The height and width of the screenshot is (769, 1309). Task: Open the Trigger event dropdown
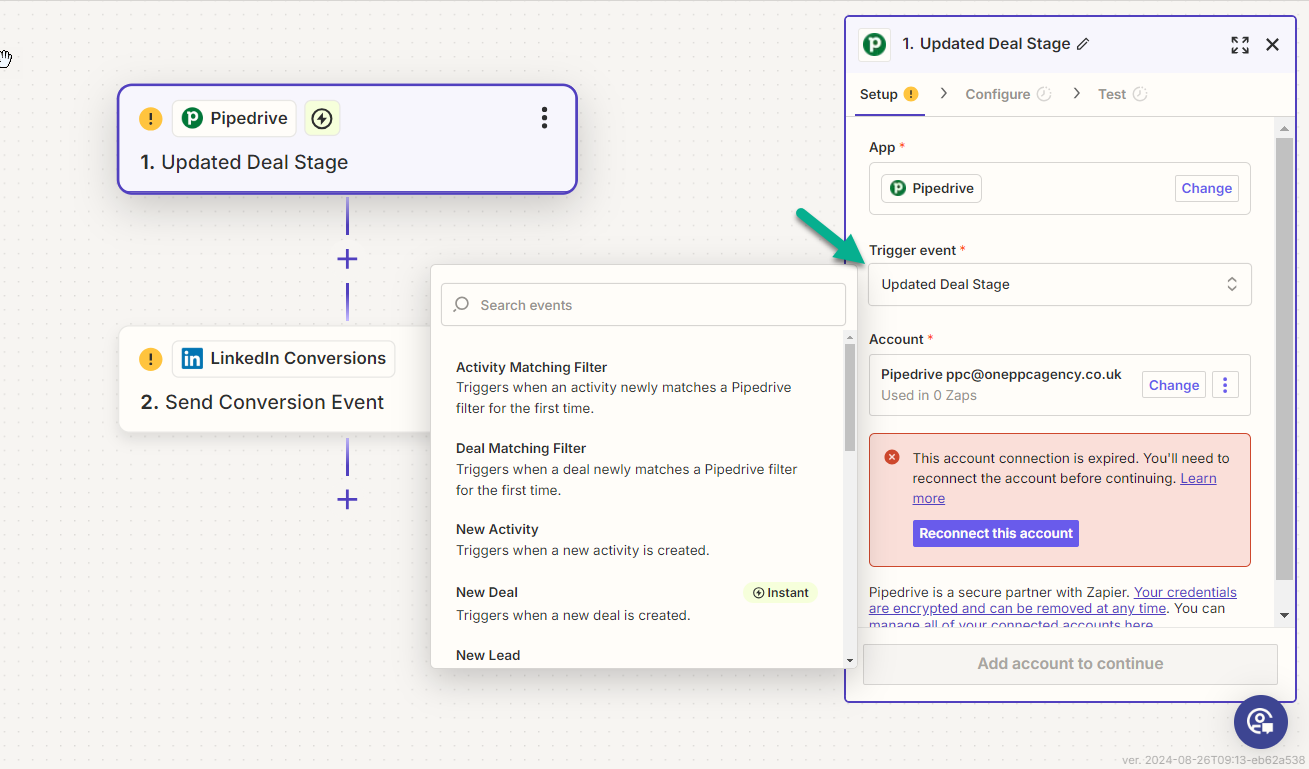click(x=1060, y=284)
